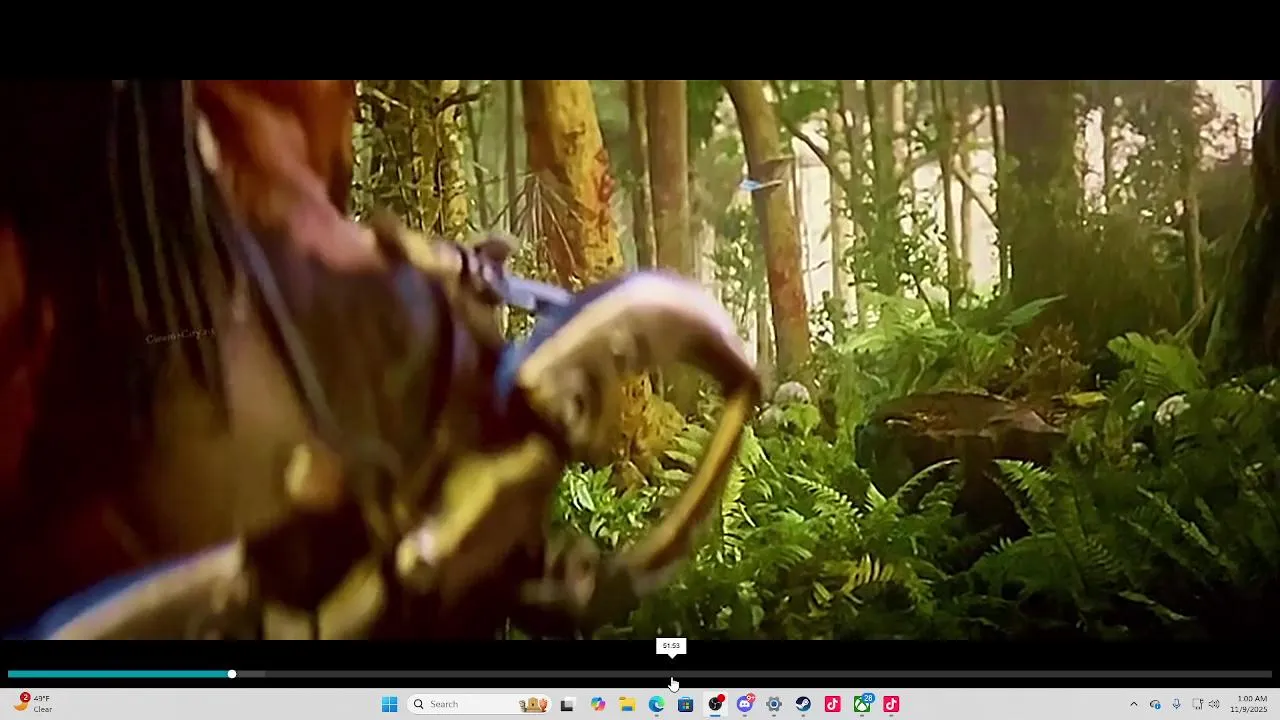Open Steam from the taskbar
Screen dimensions: 1280x720
[803, 704]
